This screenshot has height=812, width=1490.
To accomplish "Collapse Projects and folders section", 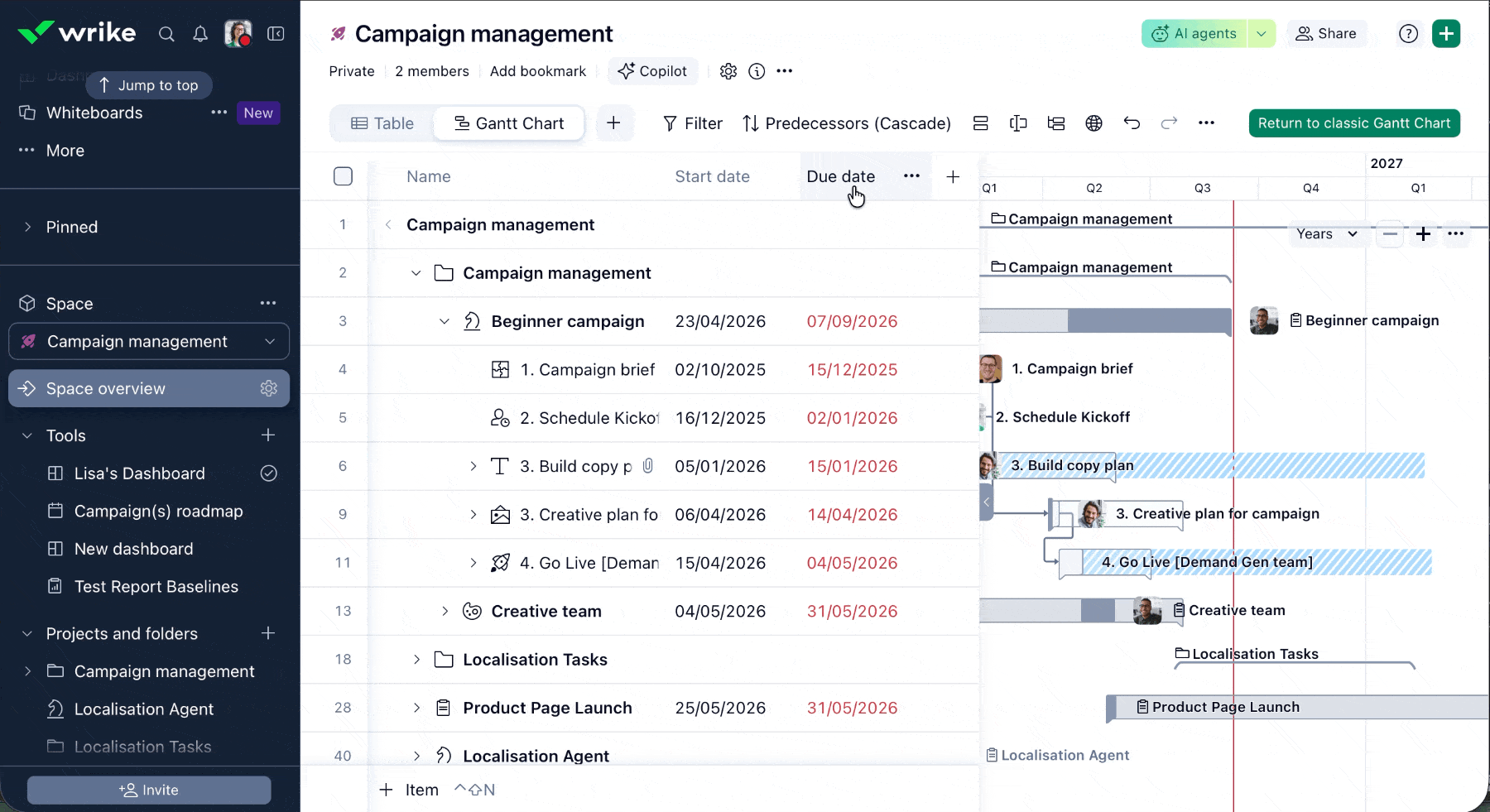I will point(27,633).
